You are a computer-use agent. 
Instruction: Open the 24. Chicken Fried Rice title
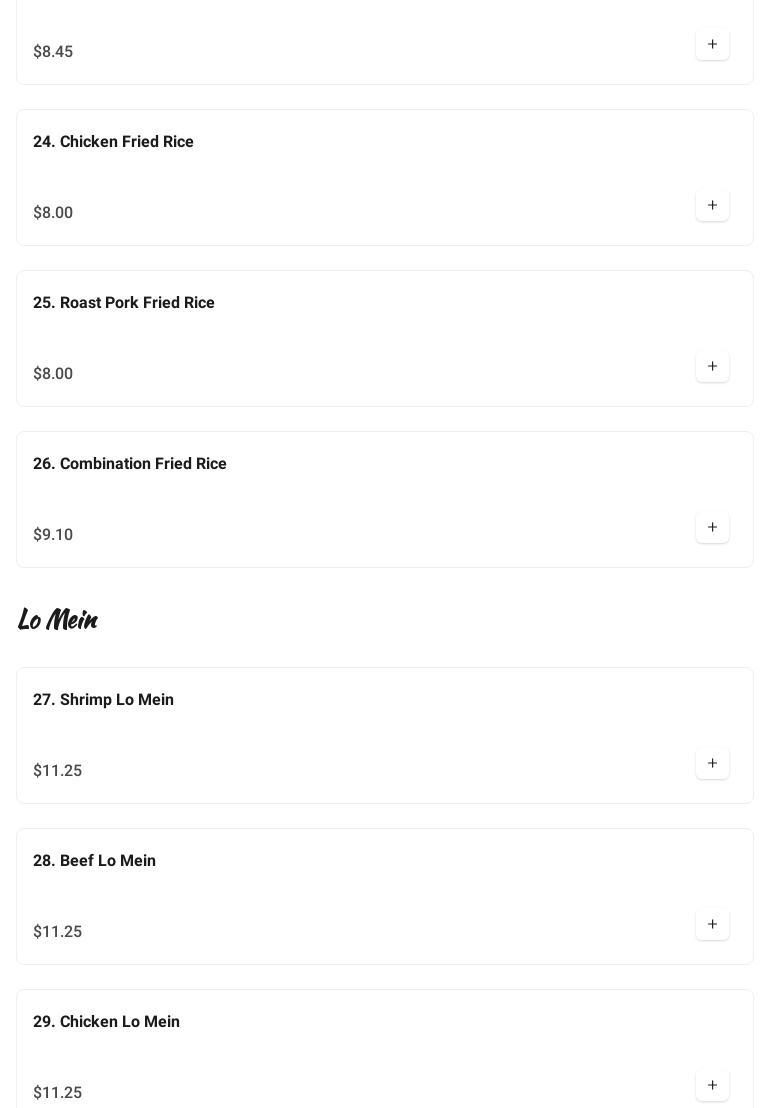[113, 142]
